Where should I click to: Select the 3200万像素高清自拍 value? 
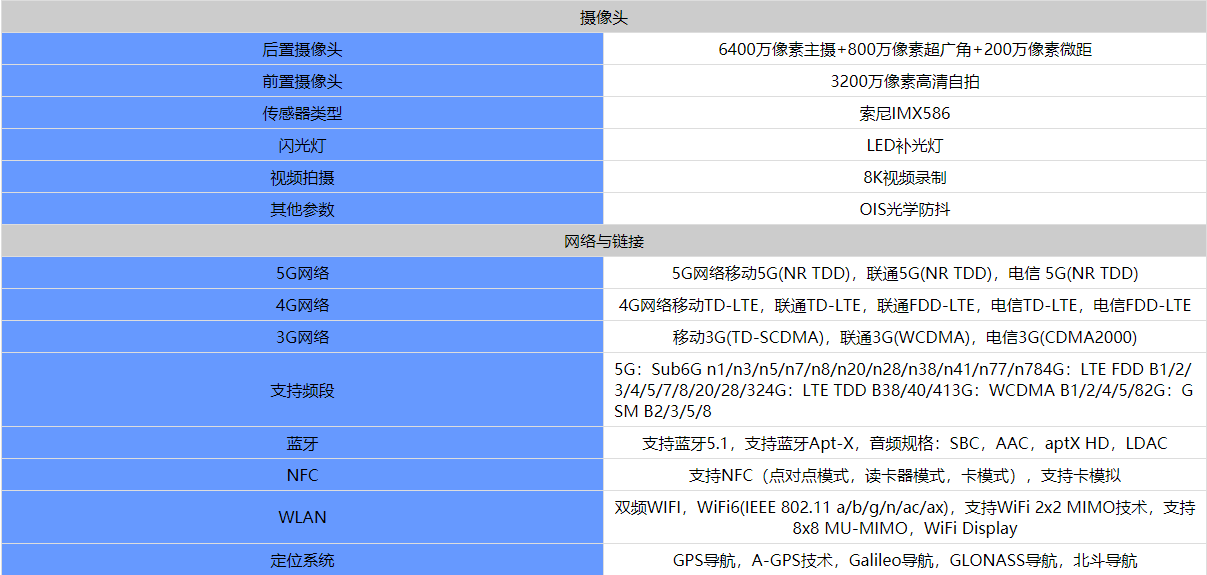coord(905,81)
